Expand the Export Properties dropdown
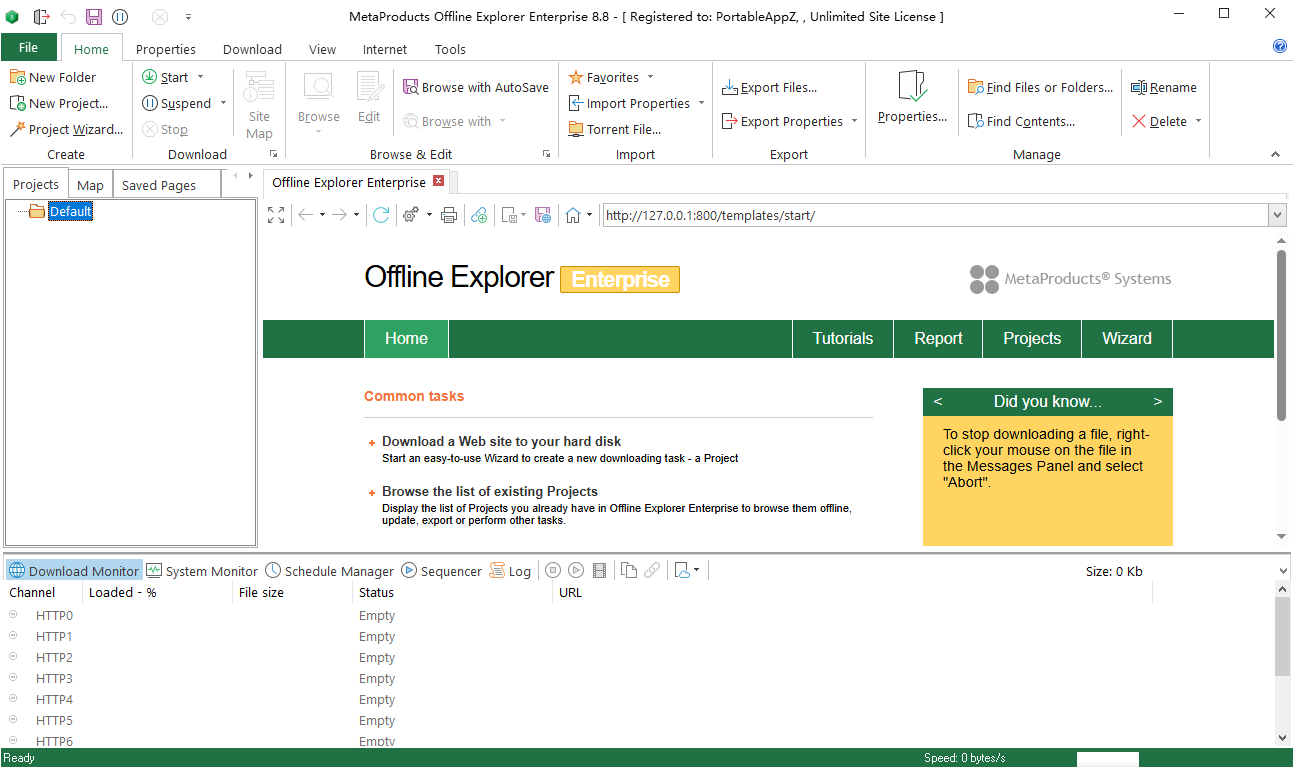Screen dimensions: 1294x768 click(853, 121)
